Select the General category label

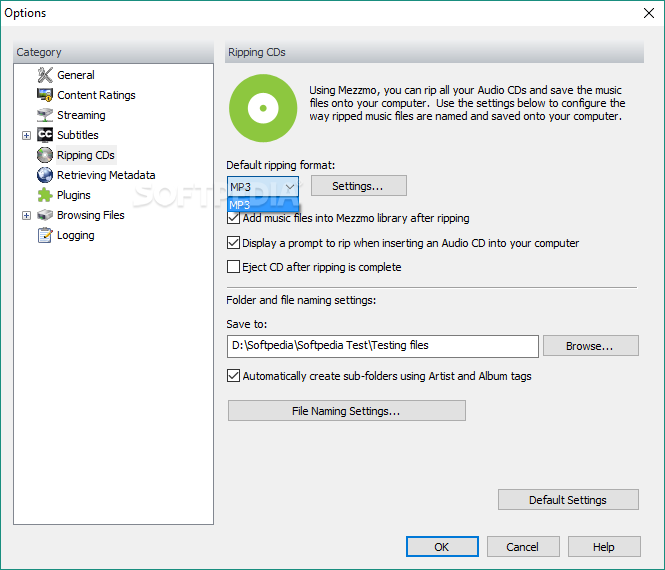tap(76, 75)
